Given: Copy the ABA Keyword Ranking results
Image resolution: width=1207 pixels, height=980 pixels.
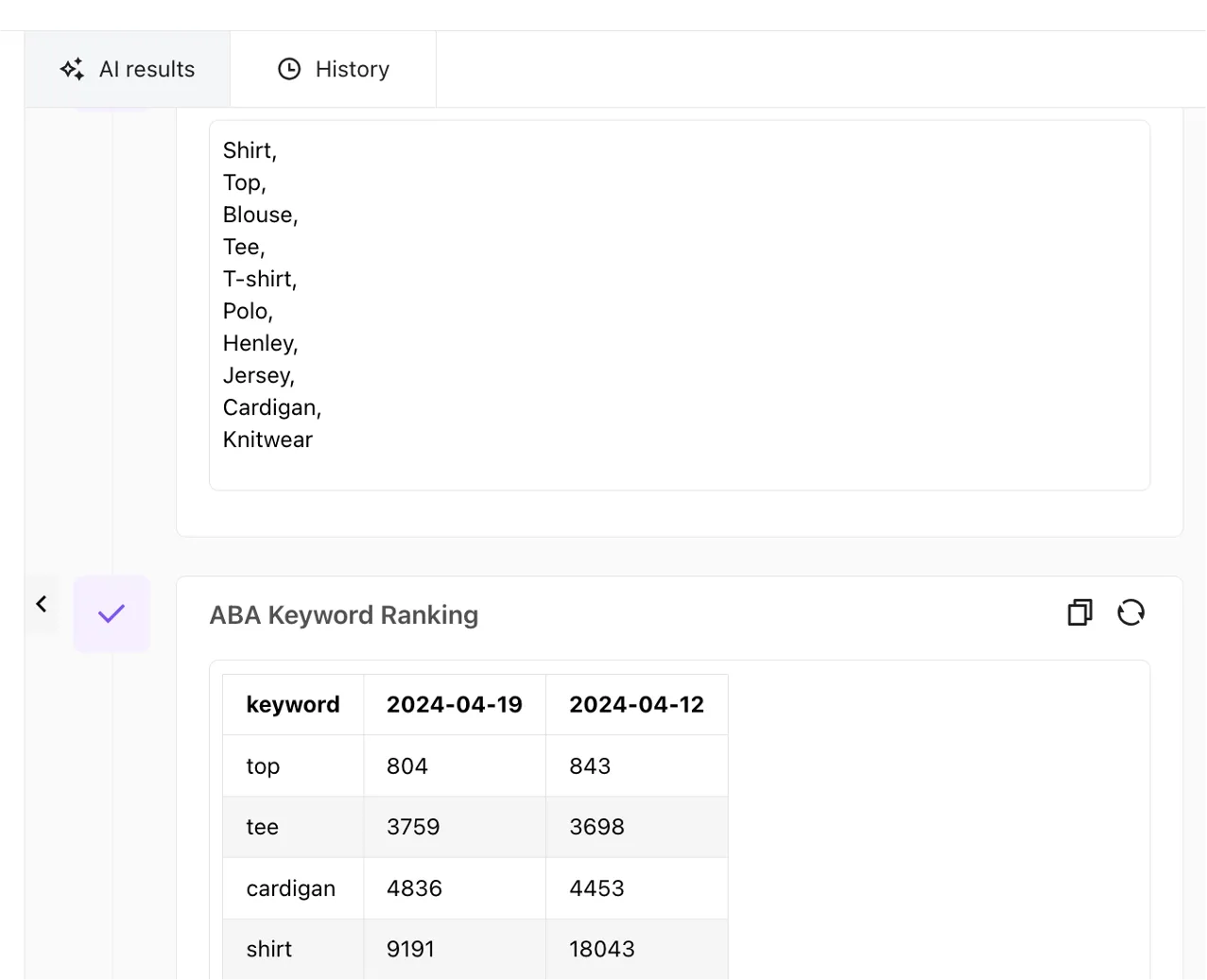Looking at the screenshot, I should click(x=1079, y=612).
